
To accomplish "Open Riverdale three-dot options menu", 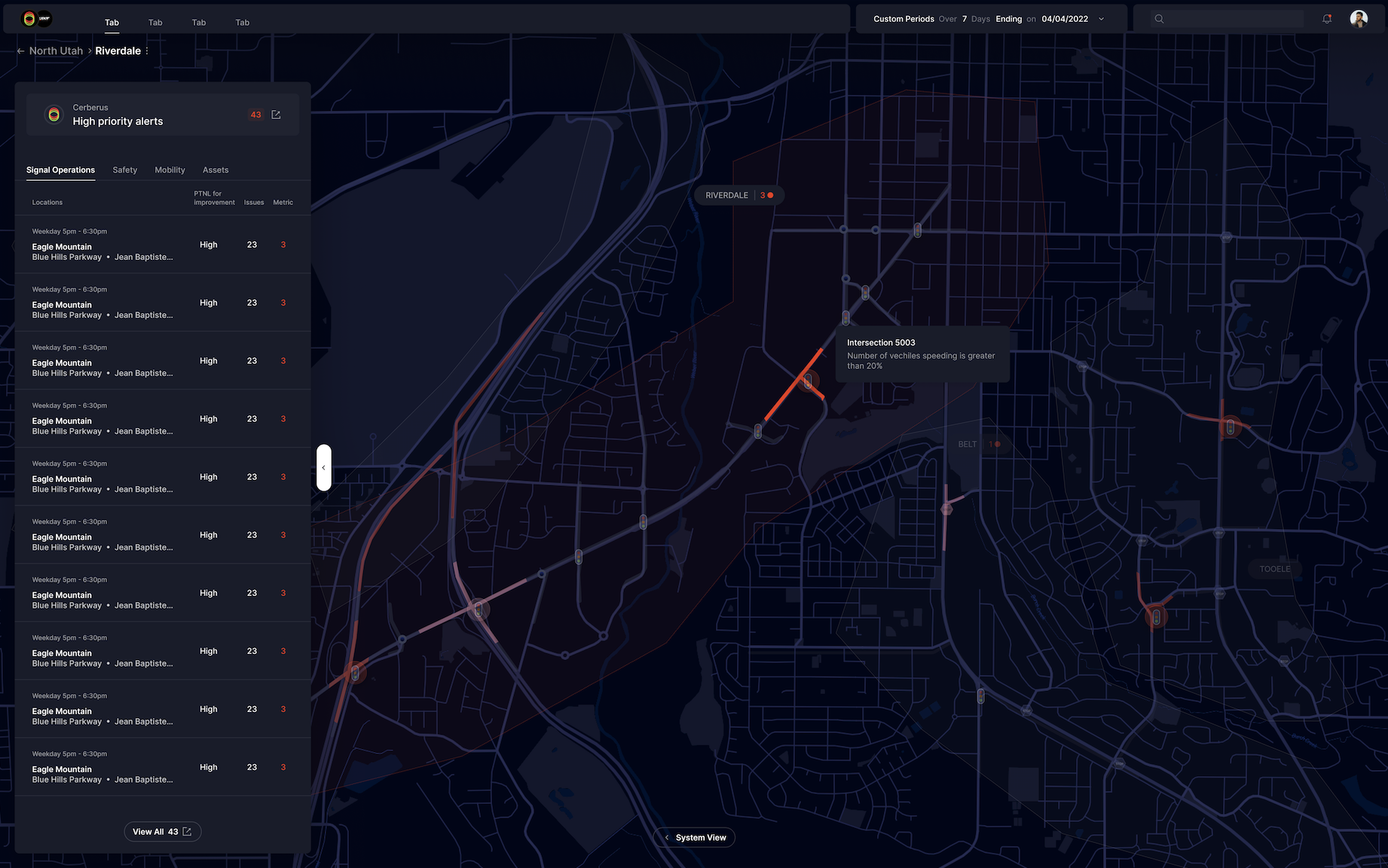I will [x=147, y=51].
